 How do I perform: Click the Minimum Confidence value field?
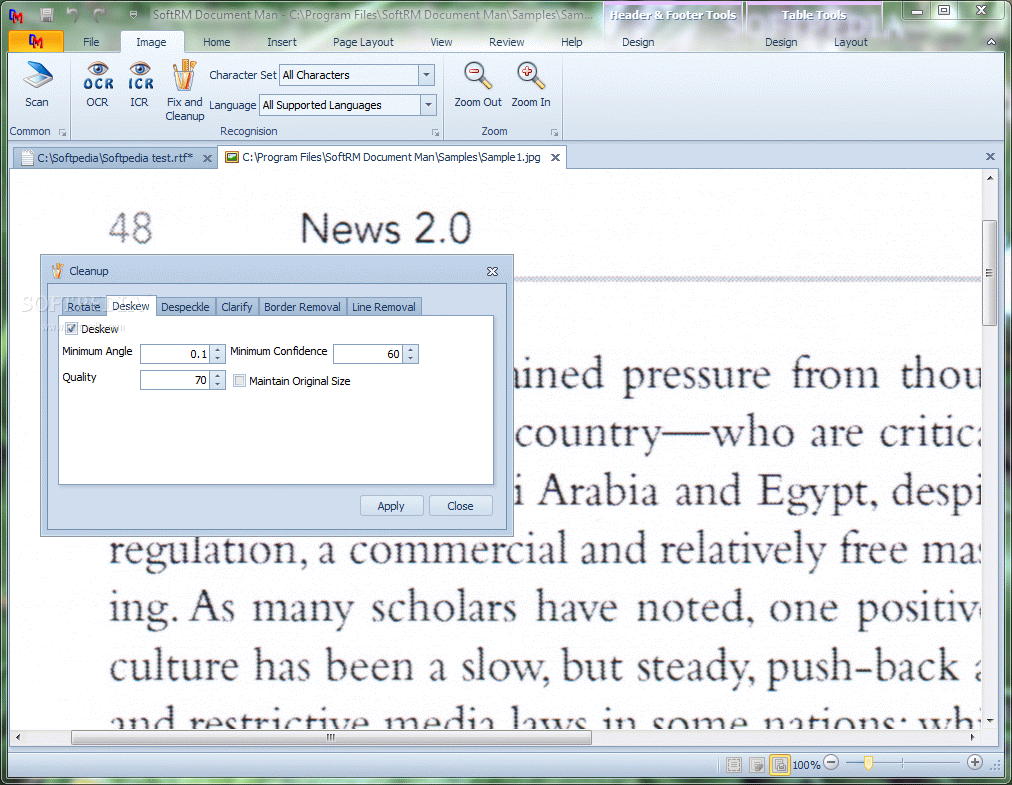[x=368, y=354]
